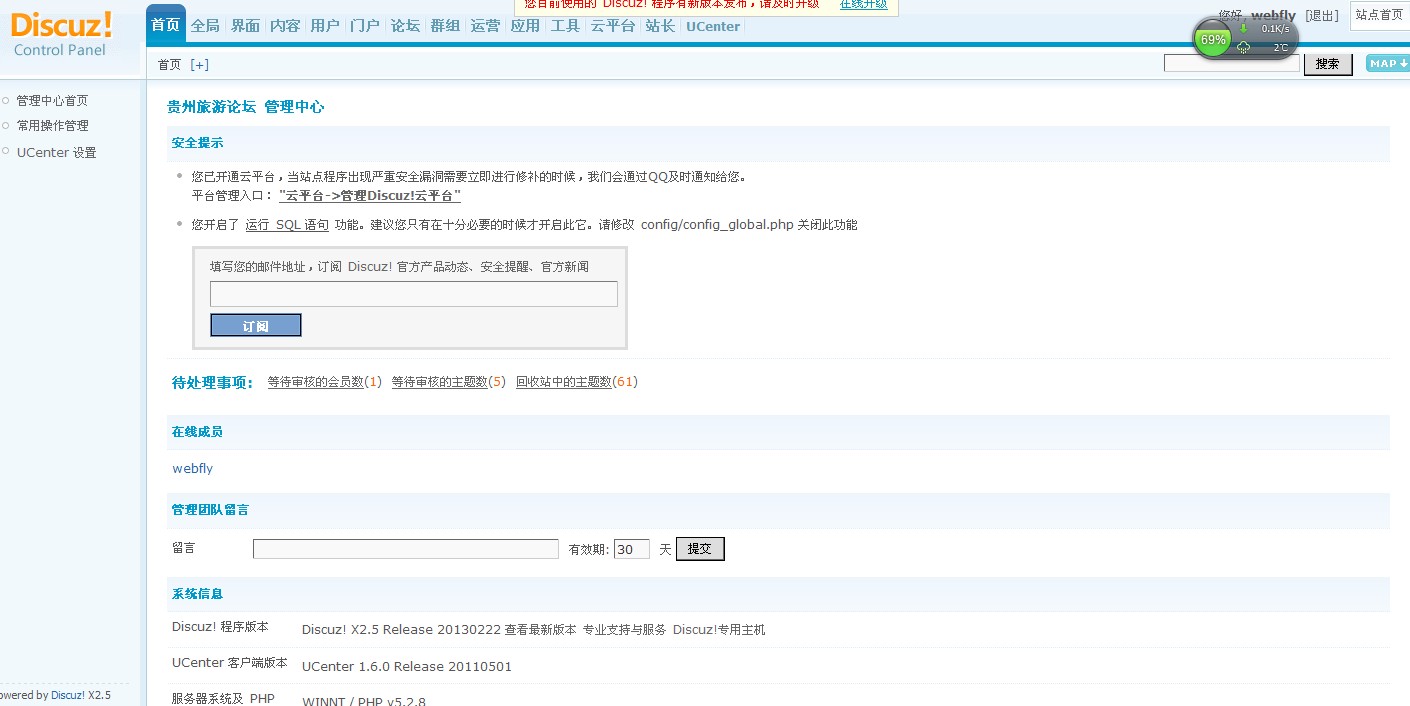Screen dimensions: 1410x706
Task: Open 等待审核的主题数 pending threads link
Action: [x=439, y=382]
